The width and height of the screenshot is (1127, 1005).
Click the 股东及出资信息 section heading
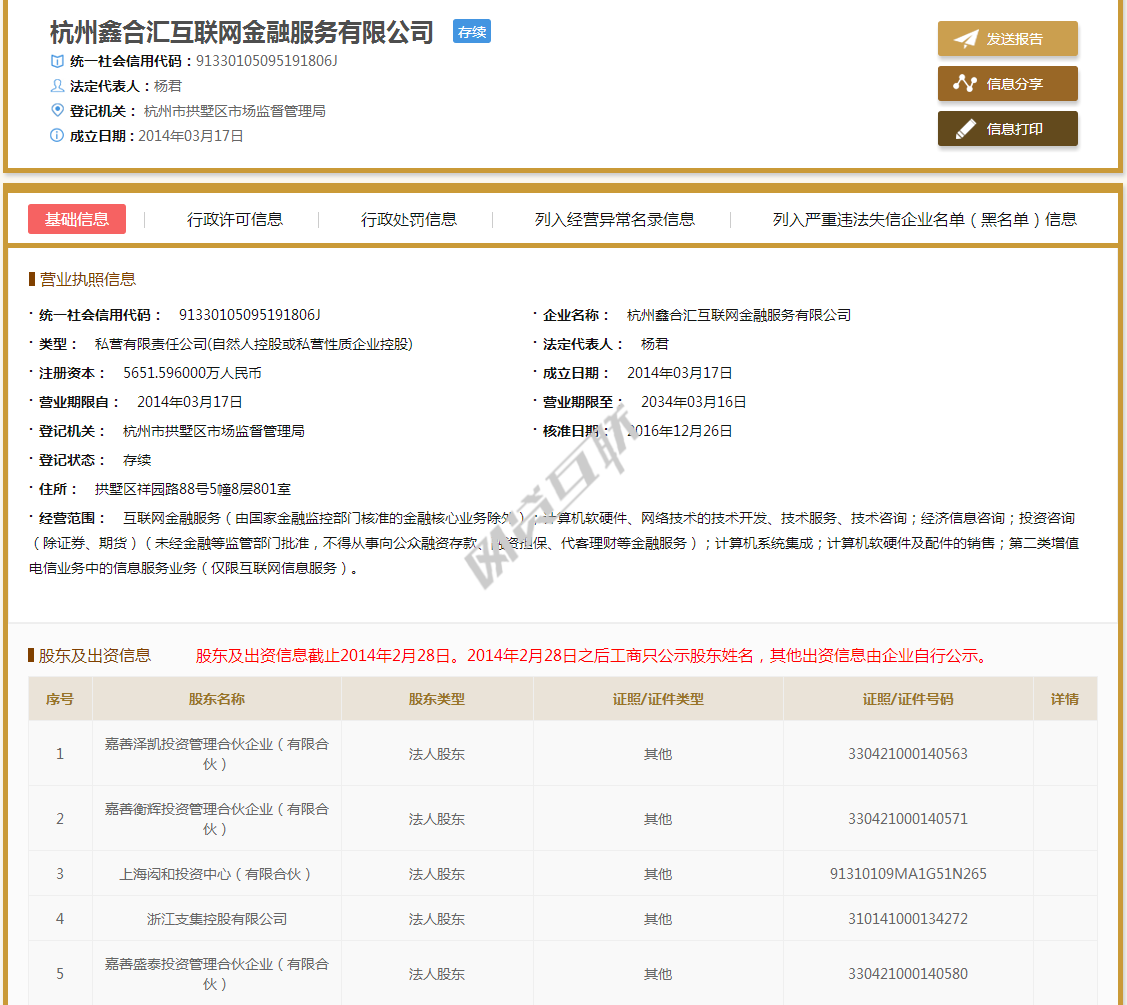coord(95,655)
